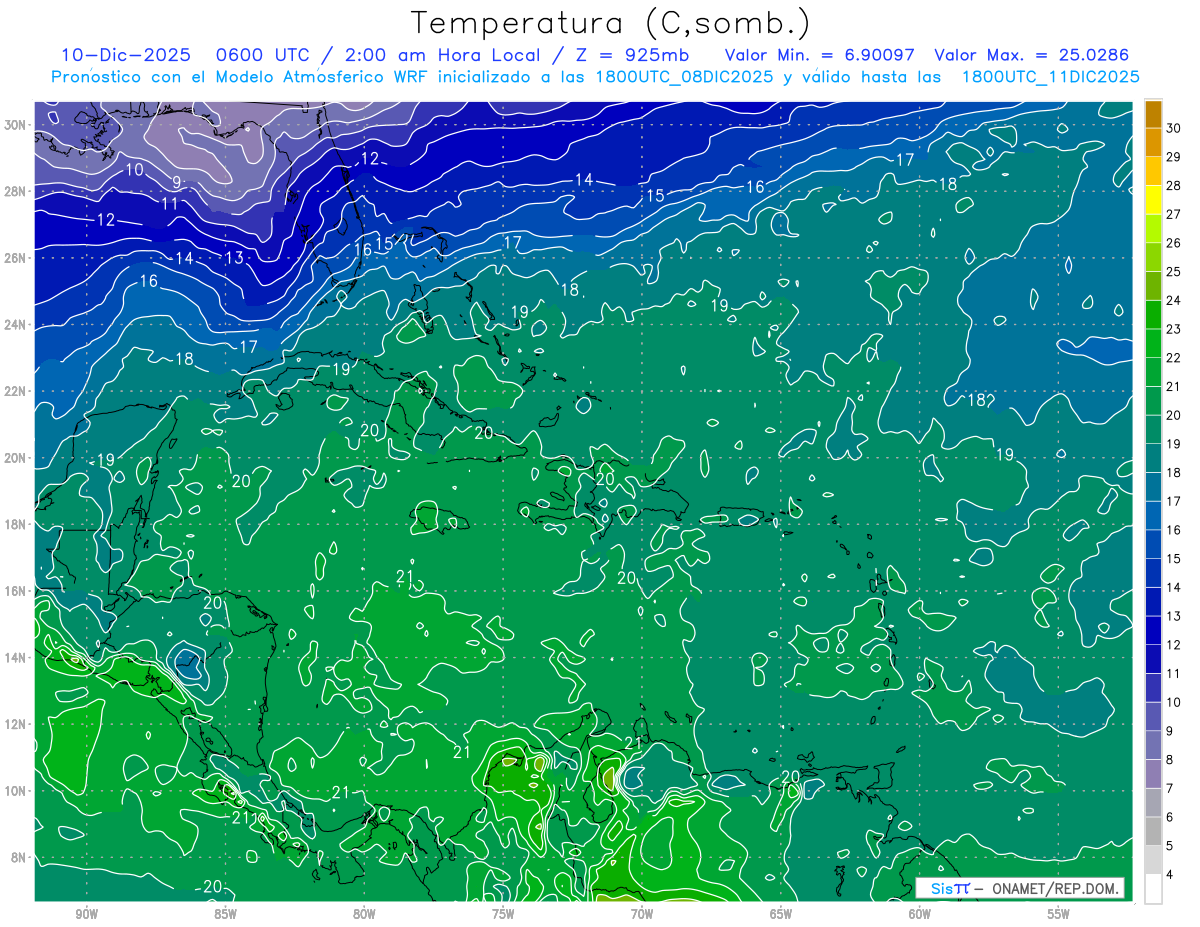Click the 12N latitude axis label
The height and width of the screenshot is (927, 1200).
pyautogui.click(x=16, y=724)
